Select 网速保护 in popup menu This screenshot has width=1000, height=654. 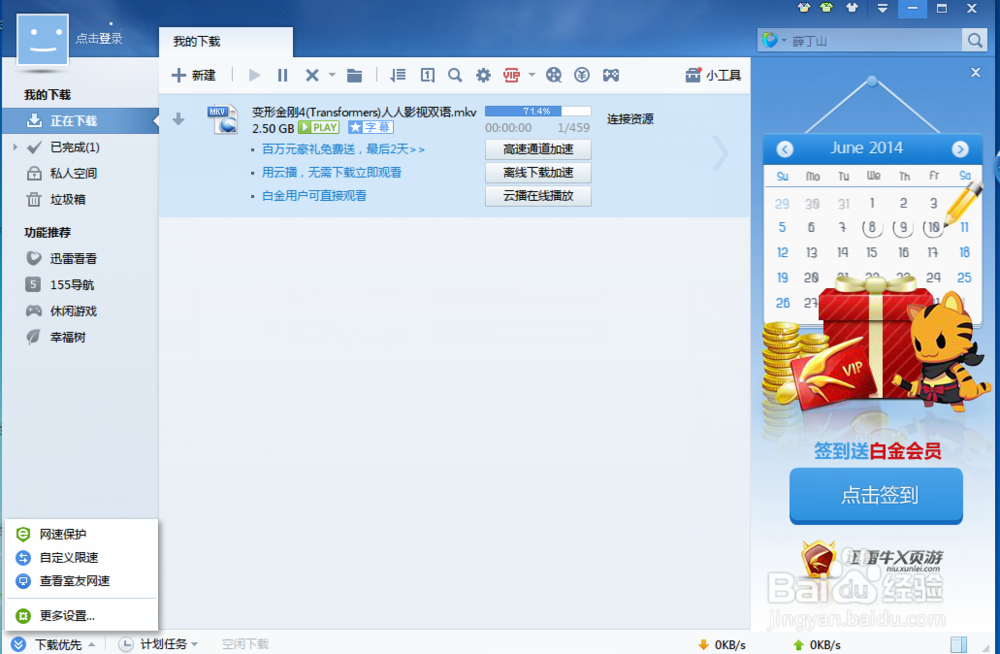(82, 534)
